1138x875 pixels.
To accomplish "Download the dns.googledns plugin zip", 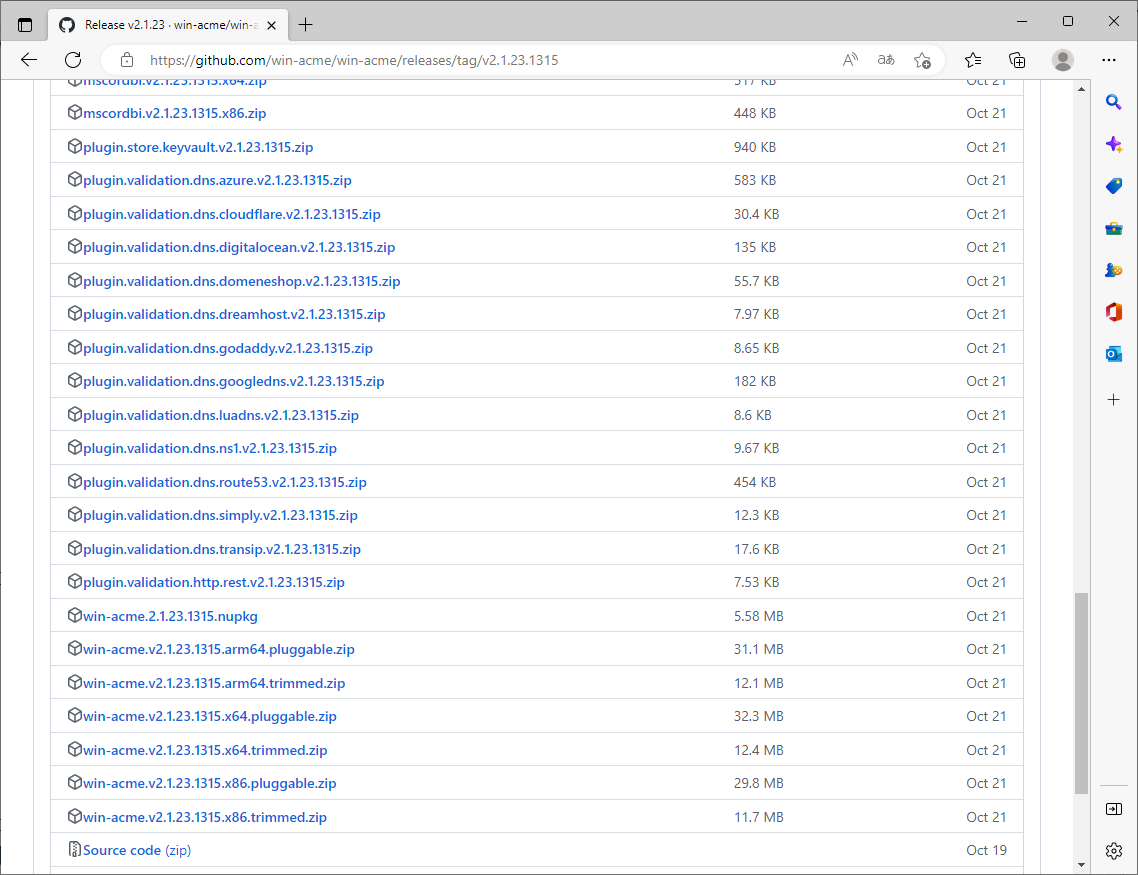I will pyautogui.click(x=234, y=382).
